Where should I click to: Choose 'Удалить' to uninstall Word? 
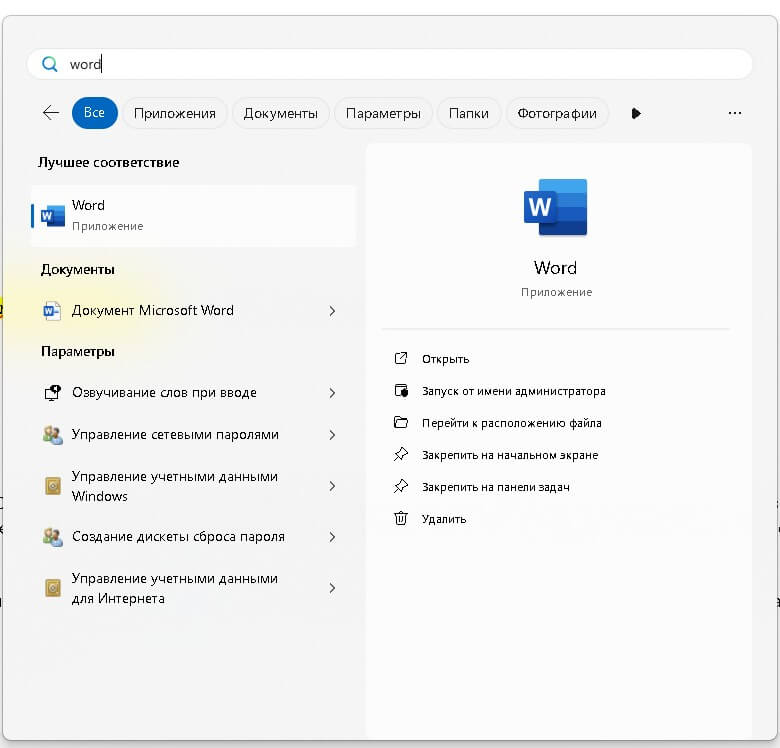[444, 519]
